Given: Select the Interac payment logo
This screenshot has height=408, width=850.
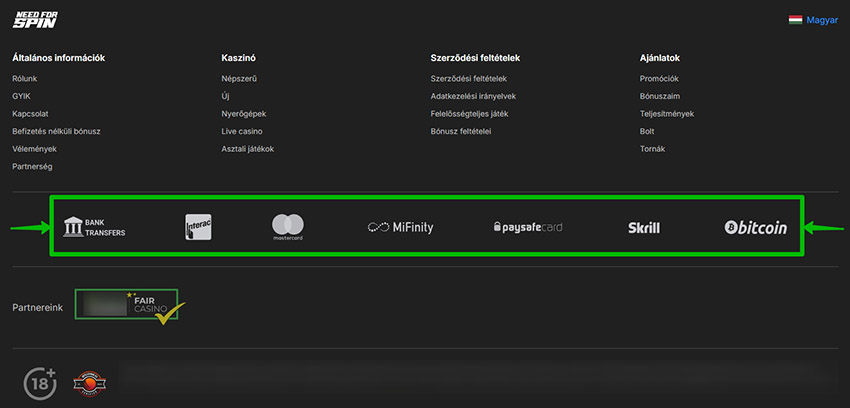Looking at the screenshot, I should (198, 227).
